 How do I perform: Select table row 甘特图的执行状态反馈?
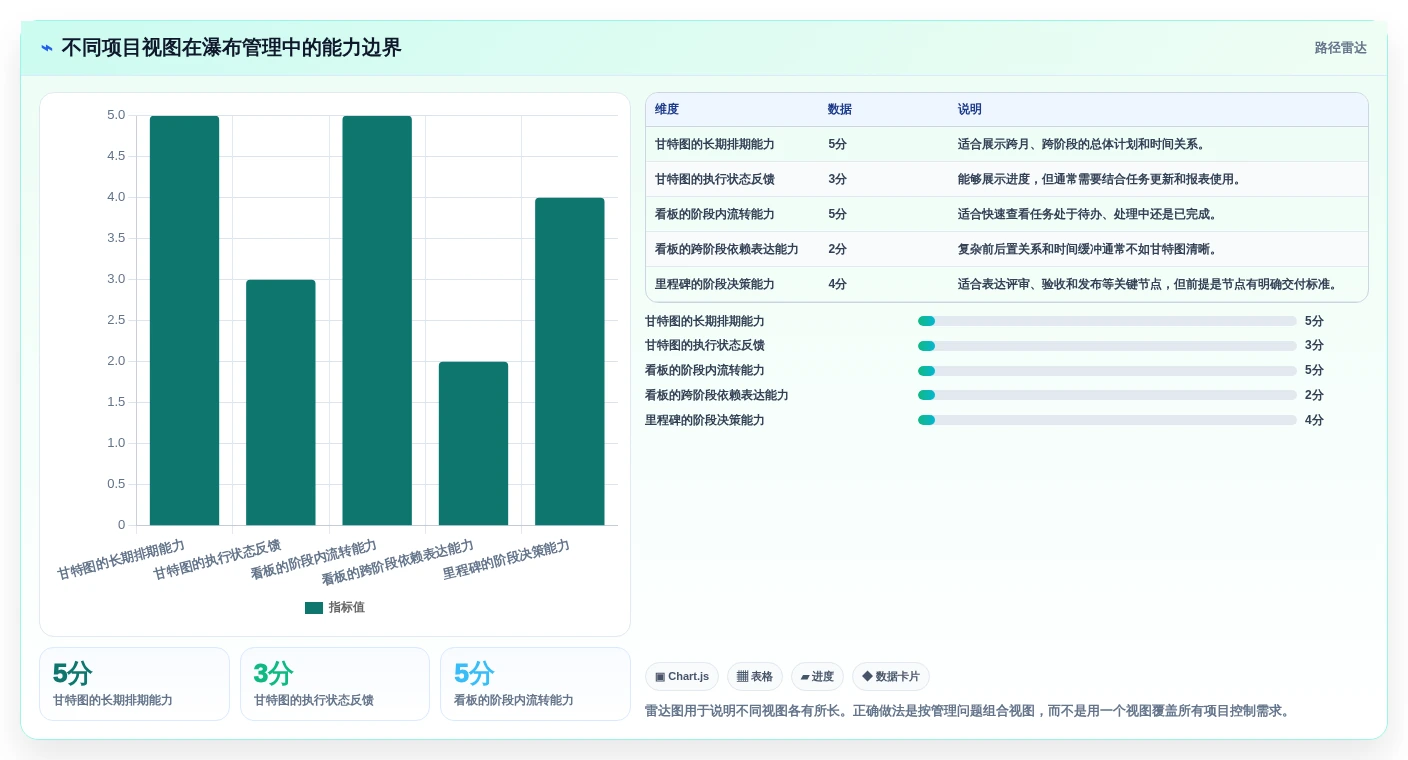coord(1007,179)
